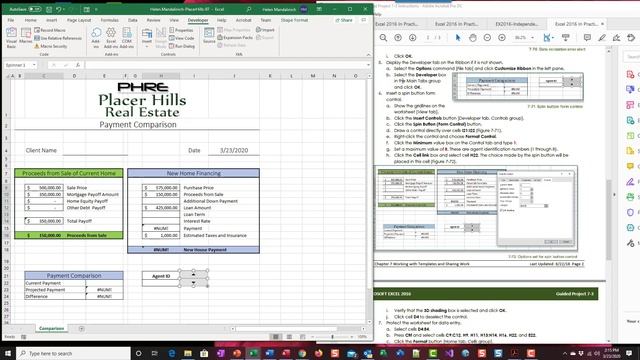
Task: Open the Windows Start menu
Action: point(7,353)
